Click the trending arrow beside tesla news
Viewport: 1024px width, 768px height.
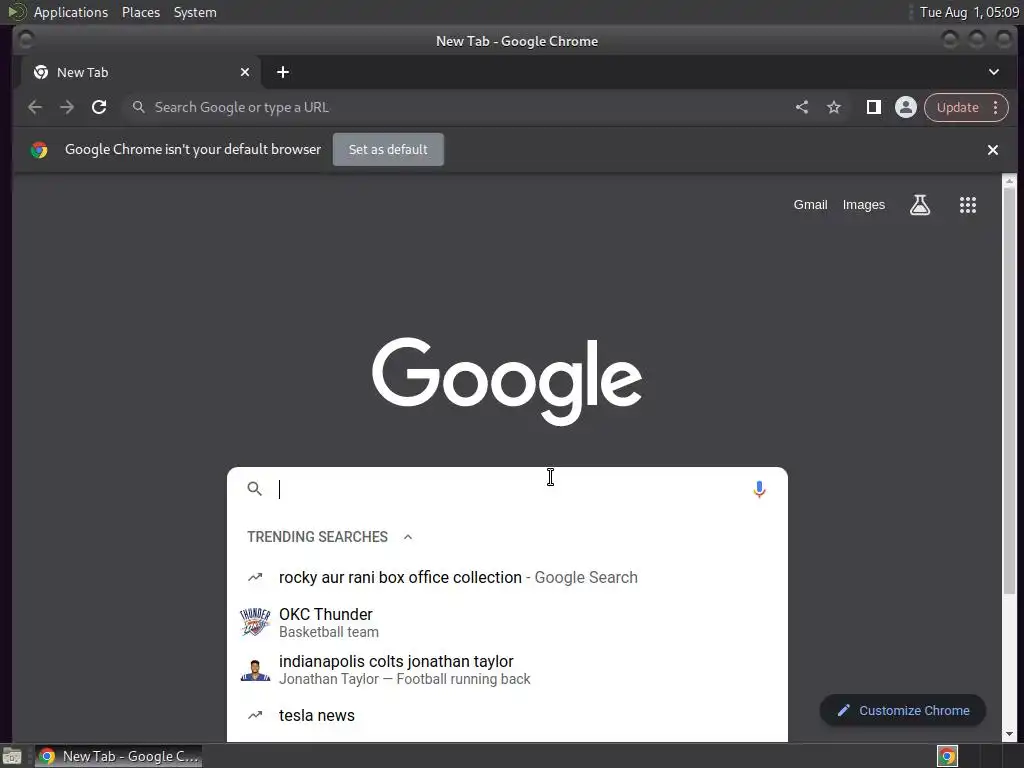[x=255, y=716]
